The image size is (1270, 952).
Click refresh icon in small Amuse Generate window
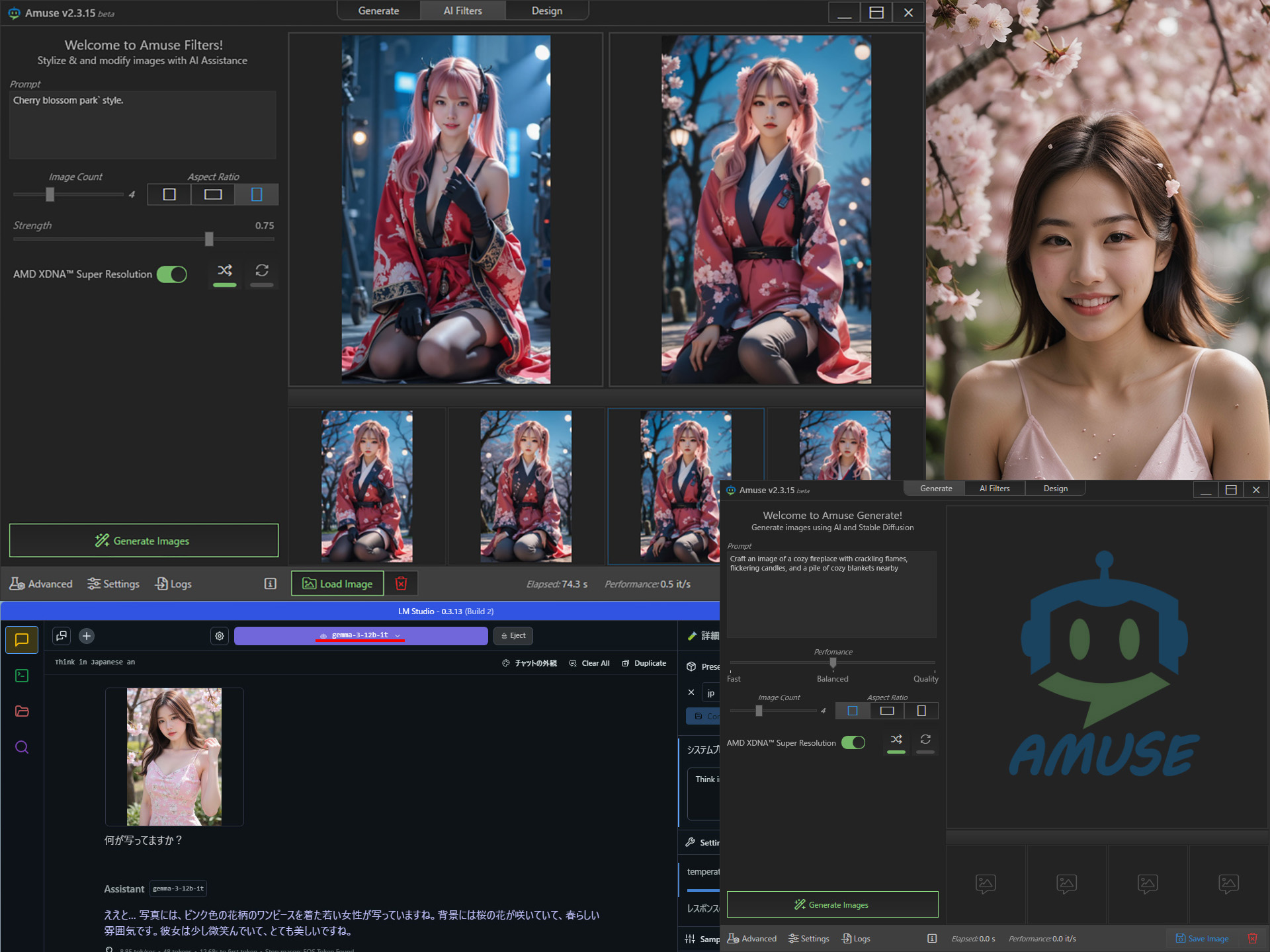pos(925,739)
